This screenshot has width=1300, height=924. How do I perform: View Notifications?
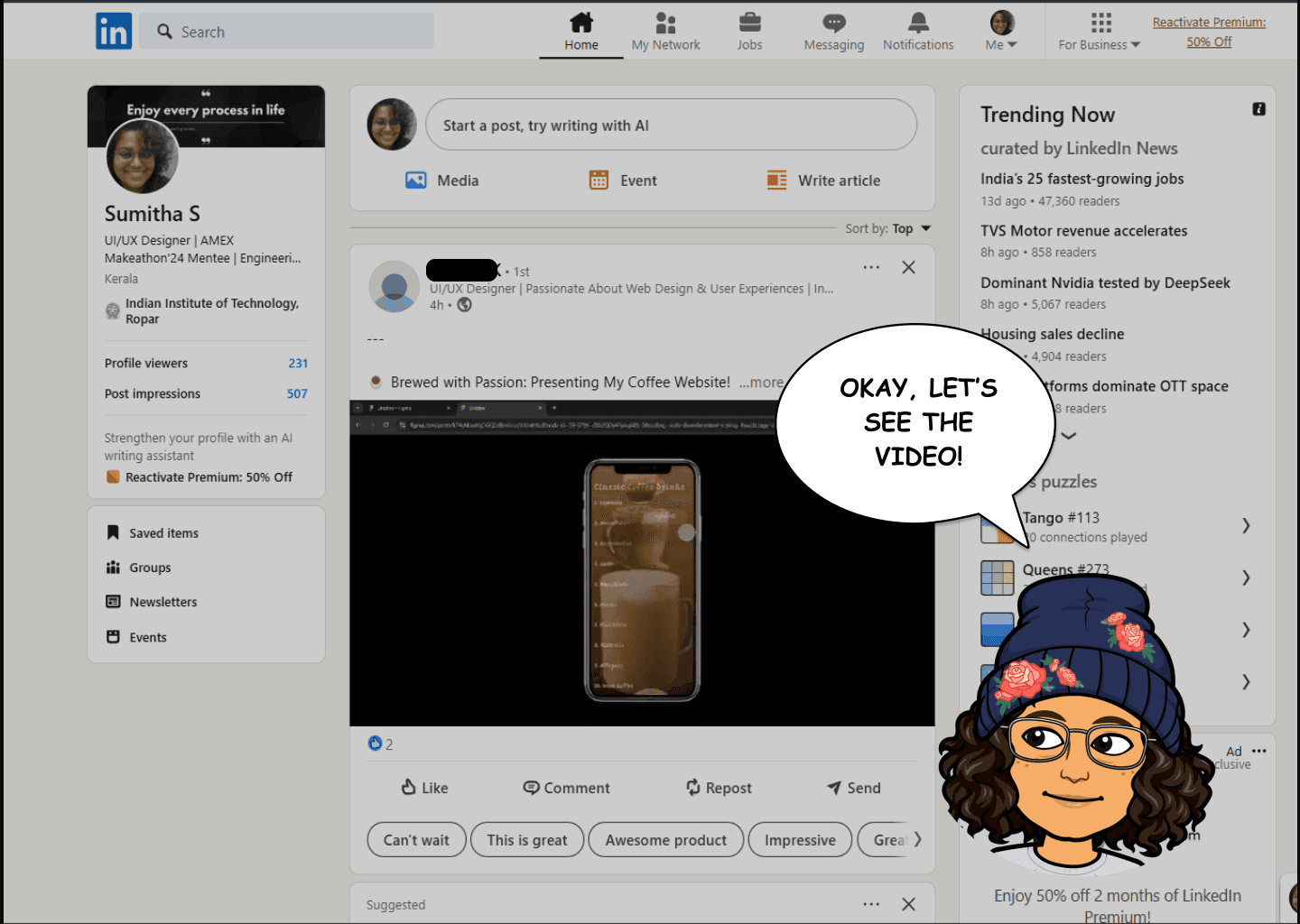point(918,32)
